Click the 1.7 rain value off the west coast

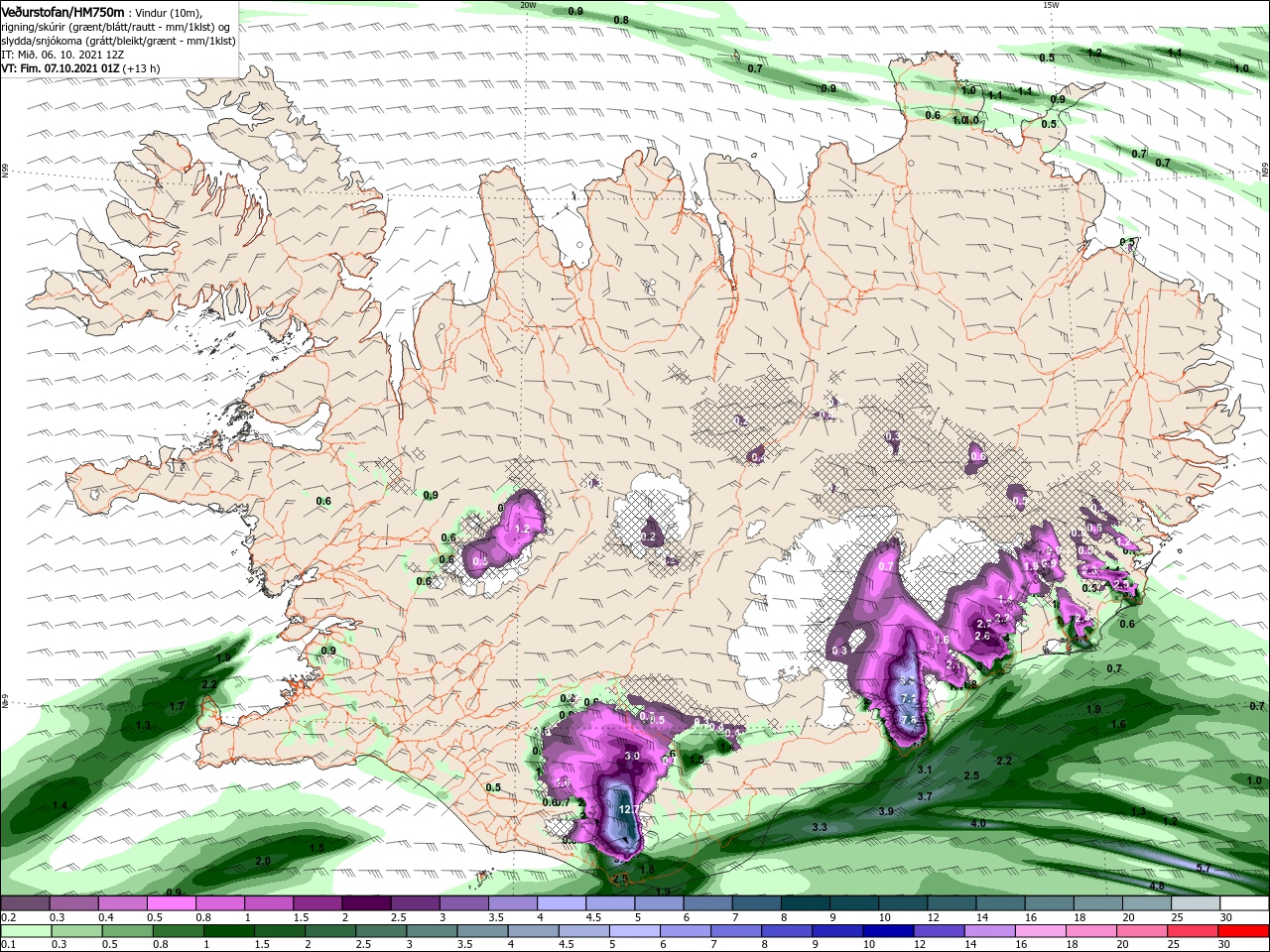177,706
